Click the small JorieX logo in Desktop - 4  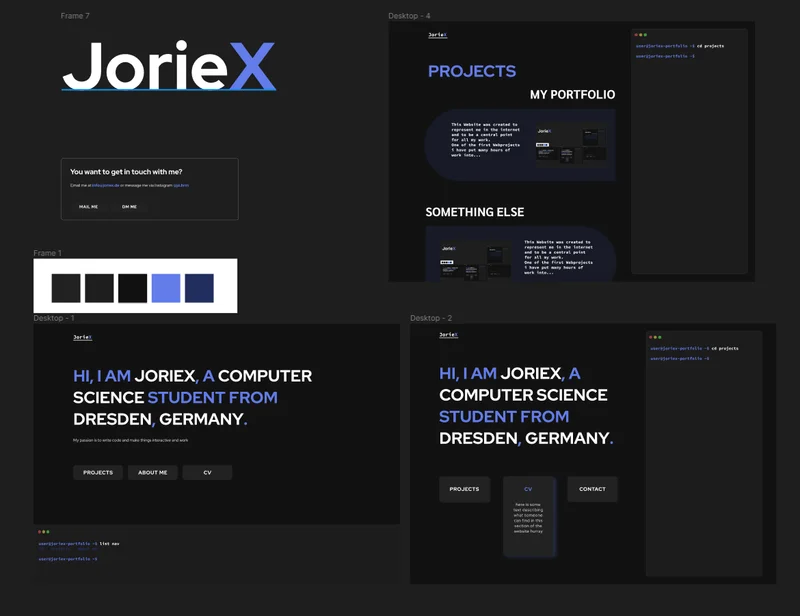click(437, 35)
